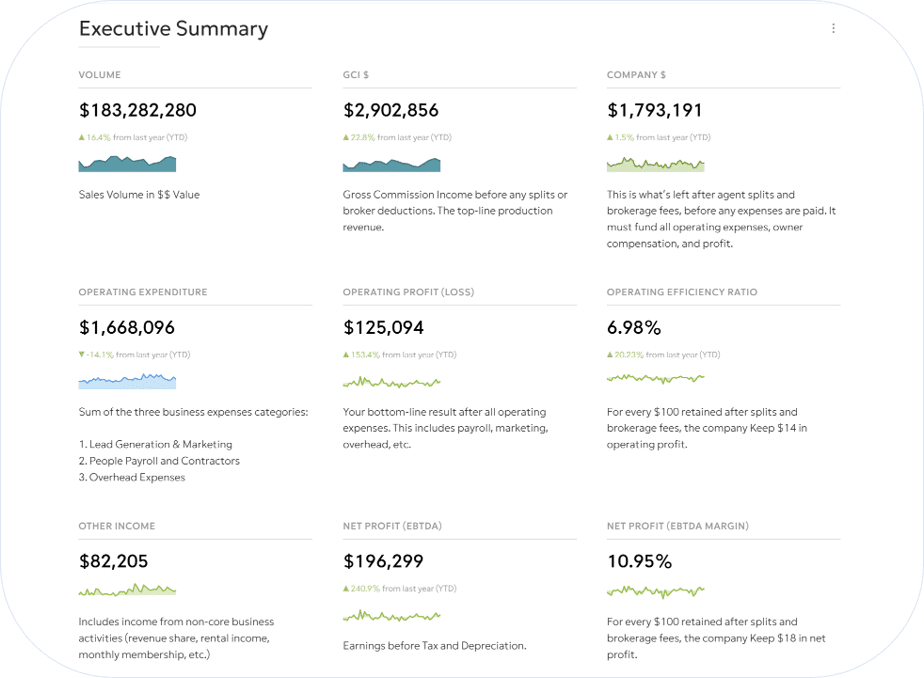
Task: Click the trend arrow beside 20.23% efficiency change
Action: tap(610, 354)
